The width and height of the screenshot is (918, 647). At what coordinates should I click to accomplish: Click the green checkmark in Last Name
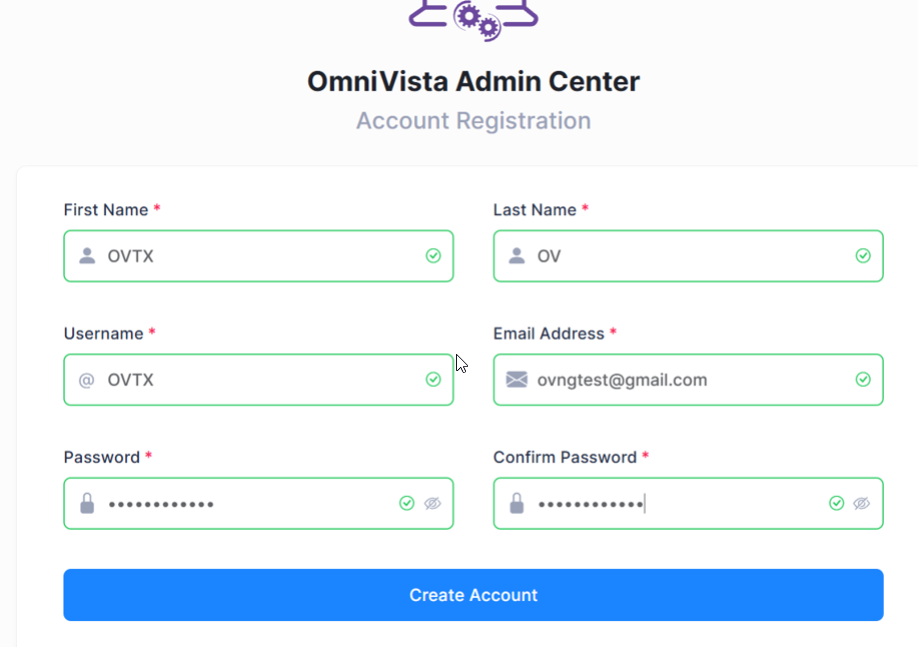(x=863, y=256)
